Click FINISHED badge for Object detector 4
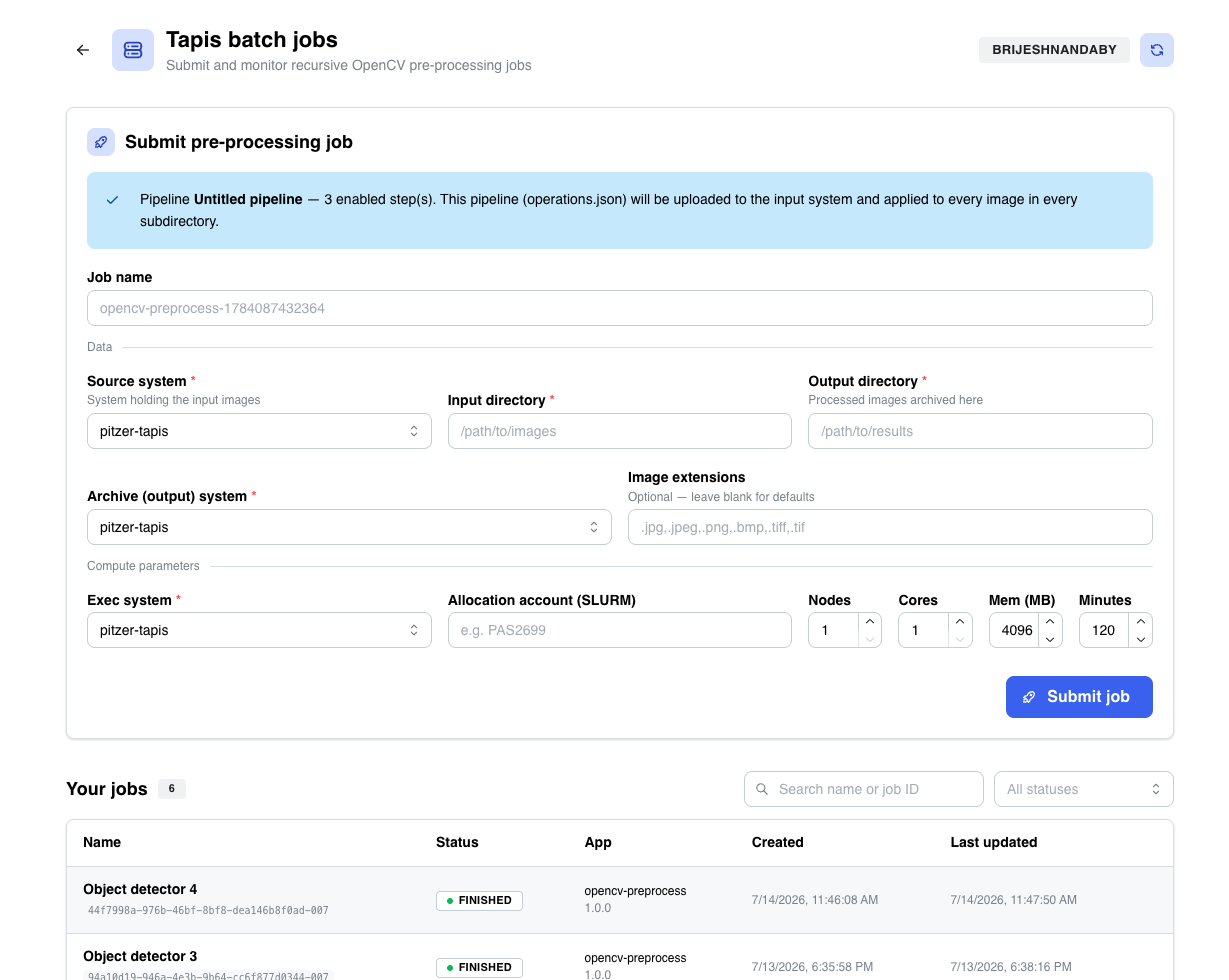Viewport: 1229px width, 980px height. pyautogui.click(x=479, y=900)
